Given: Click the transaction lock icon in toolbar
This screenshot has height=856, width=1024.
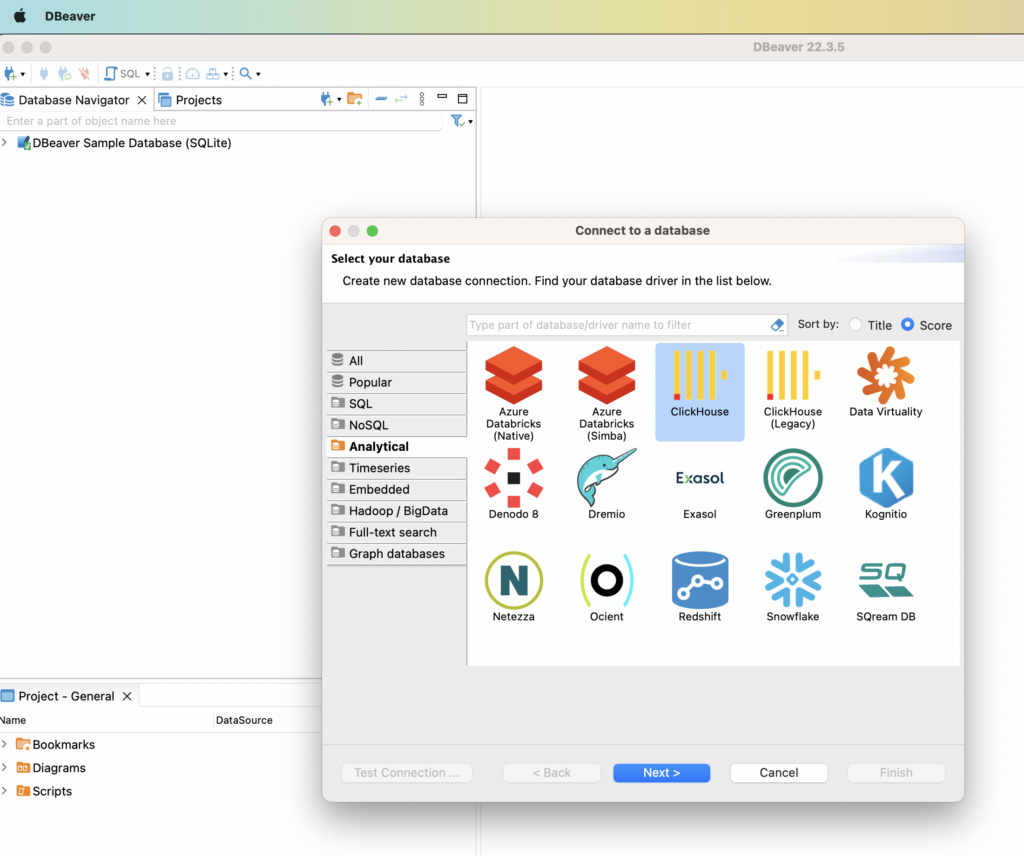Looking at the screenshot, I should point(167,74).
